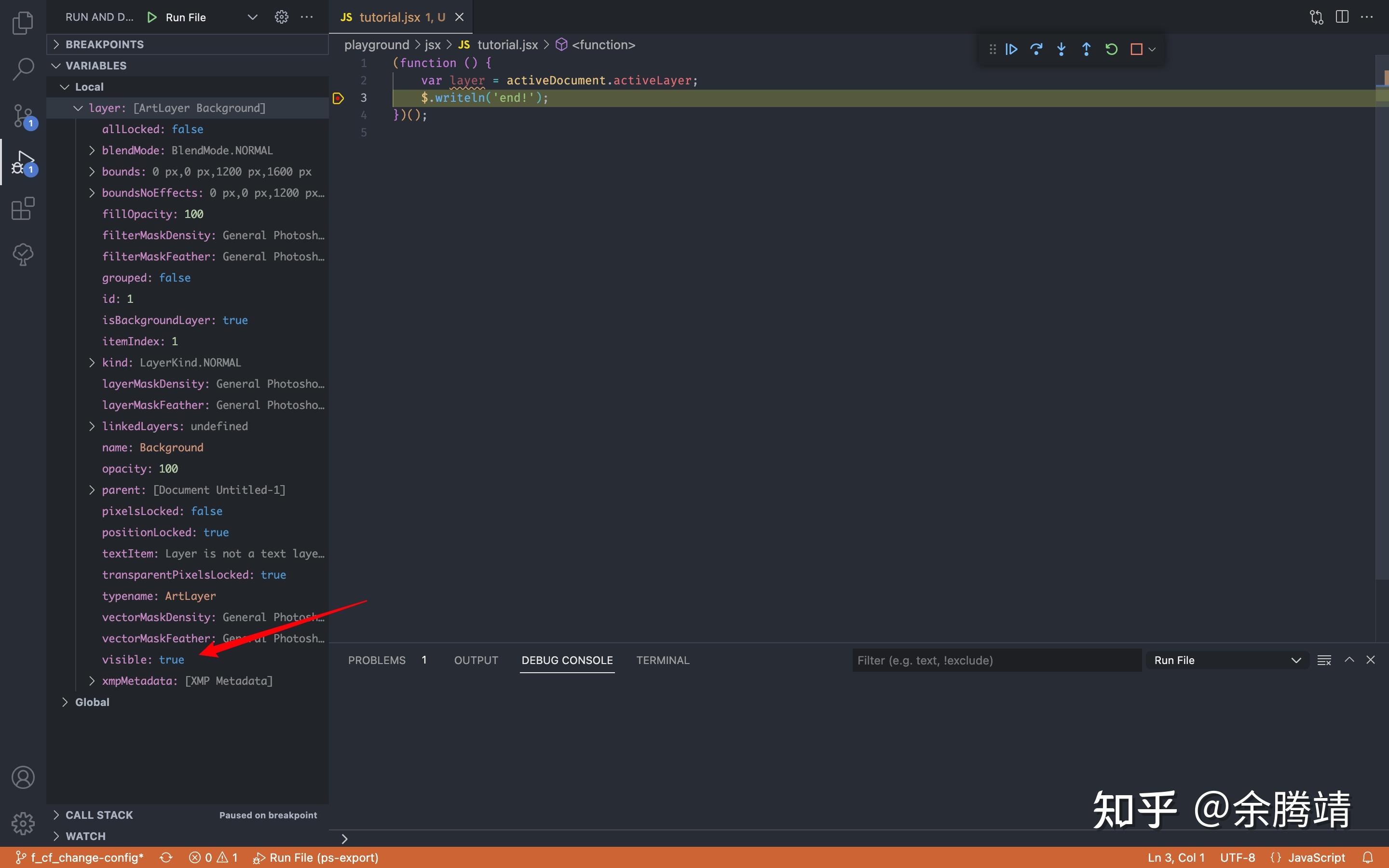The height and width of the screenshot is (868, 1389).
Task: Open launch.json via the gear icon
Action: (x=281, y=17)
